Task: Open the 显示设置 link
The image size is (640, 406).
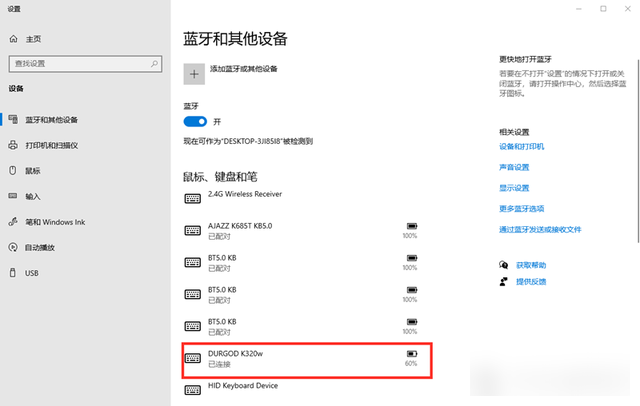Action: [514, 188]
